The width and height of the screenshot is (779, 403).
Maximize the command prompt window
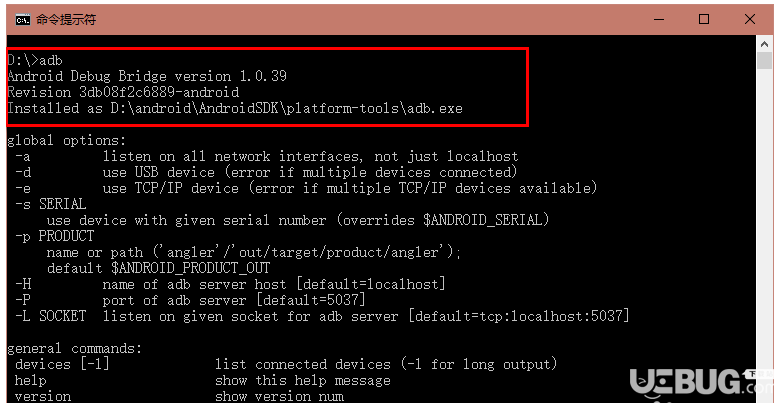click(704, 19)
